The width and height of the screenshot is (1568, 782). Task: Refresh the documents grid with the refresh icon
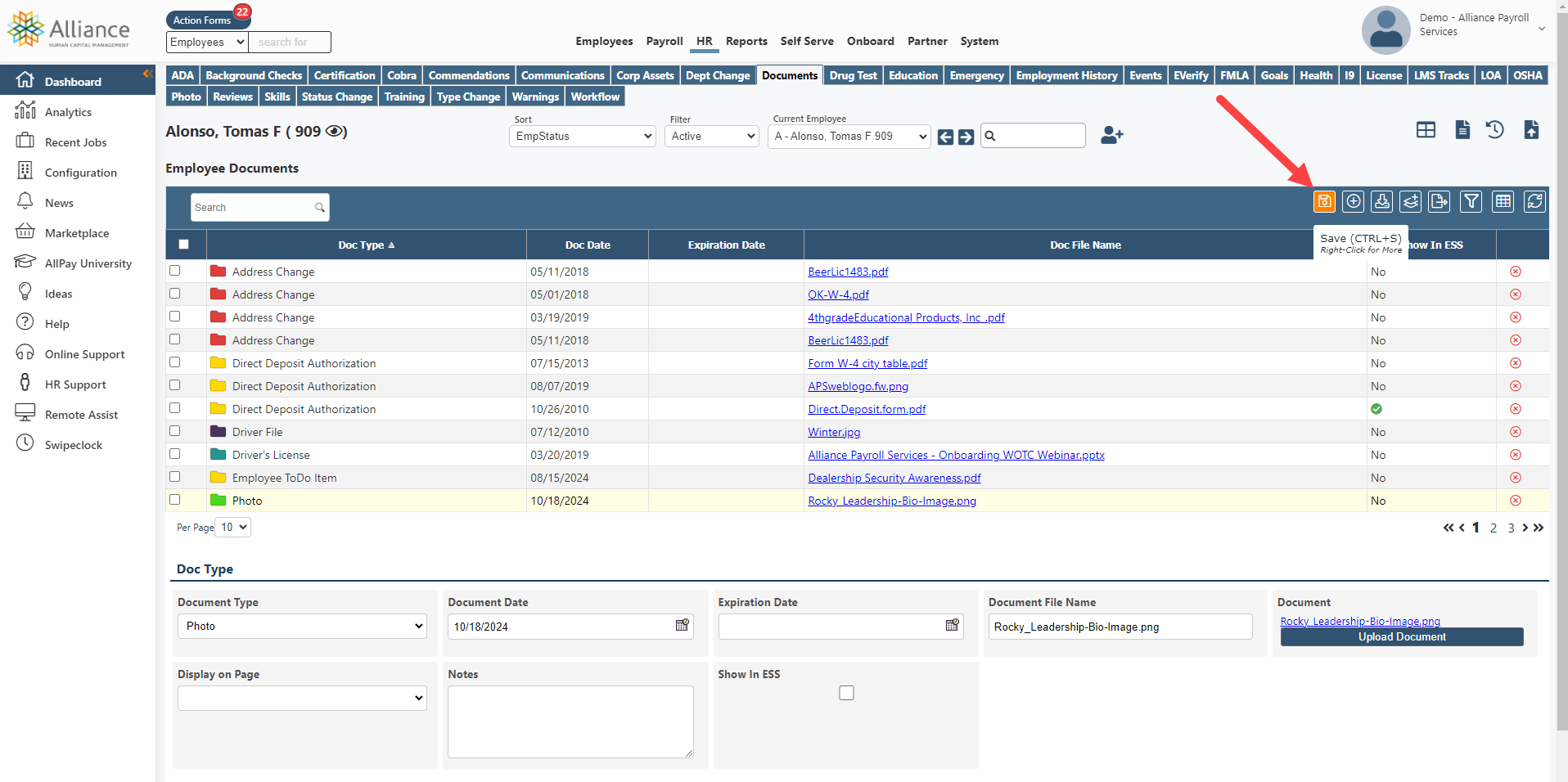point(1535,201)
